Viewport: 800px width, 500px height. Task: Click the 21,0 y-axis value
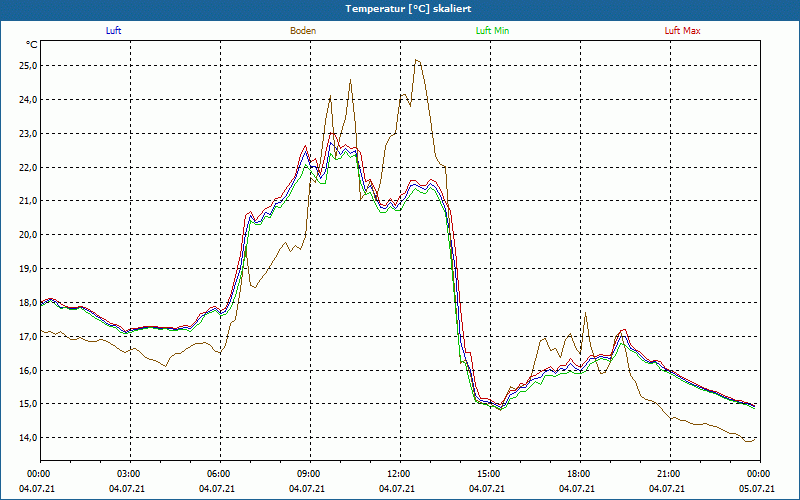[28, 201]
